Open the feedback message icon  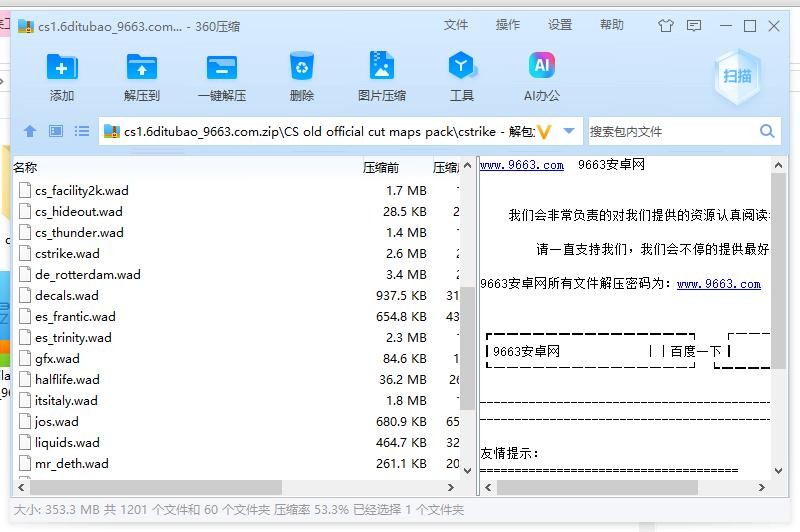pos(694,26)
